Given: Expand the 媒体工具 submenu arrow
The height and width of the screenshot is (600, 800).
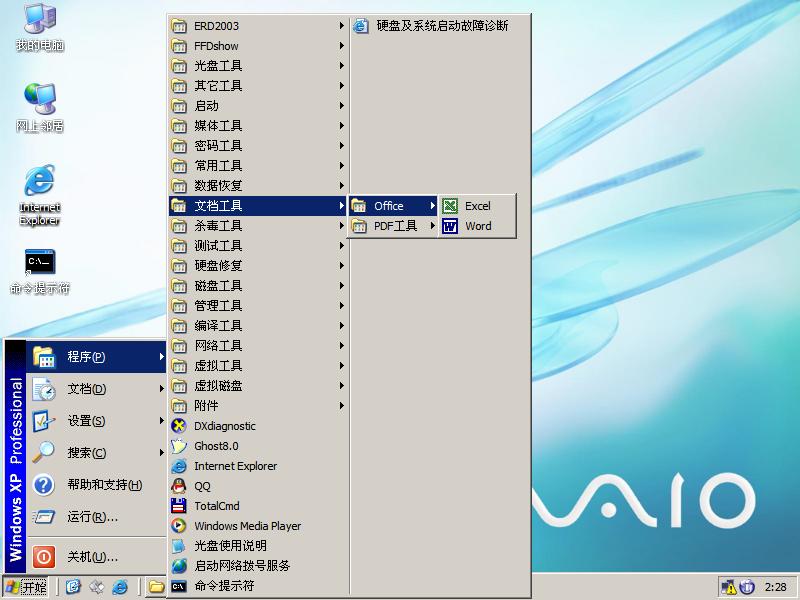Looking at the screenshot, I should pos(341,126).
